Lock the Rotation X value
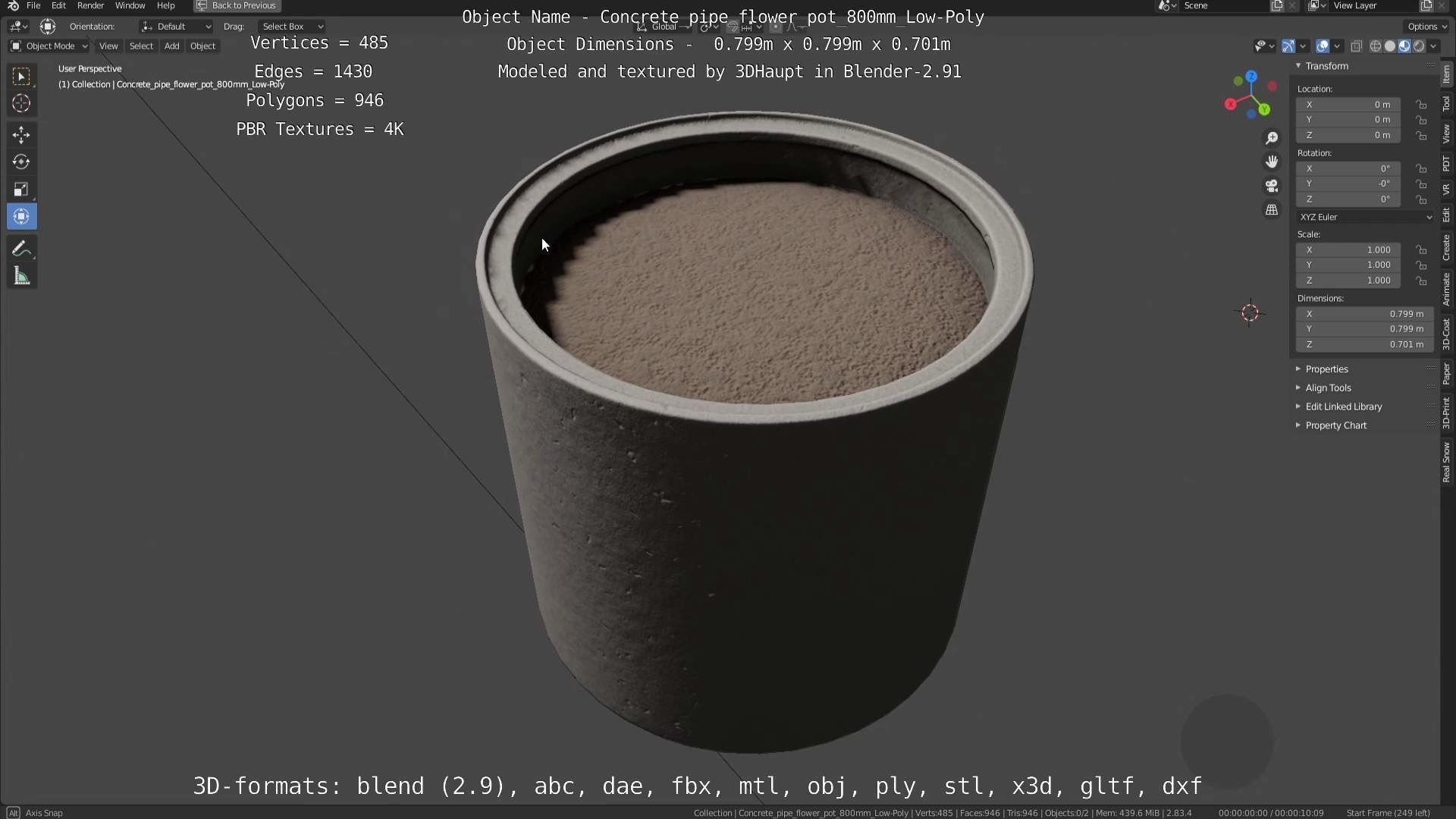 [1421, 168]
